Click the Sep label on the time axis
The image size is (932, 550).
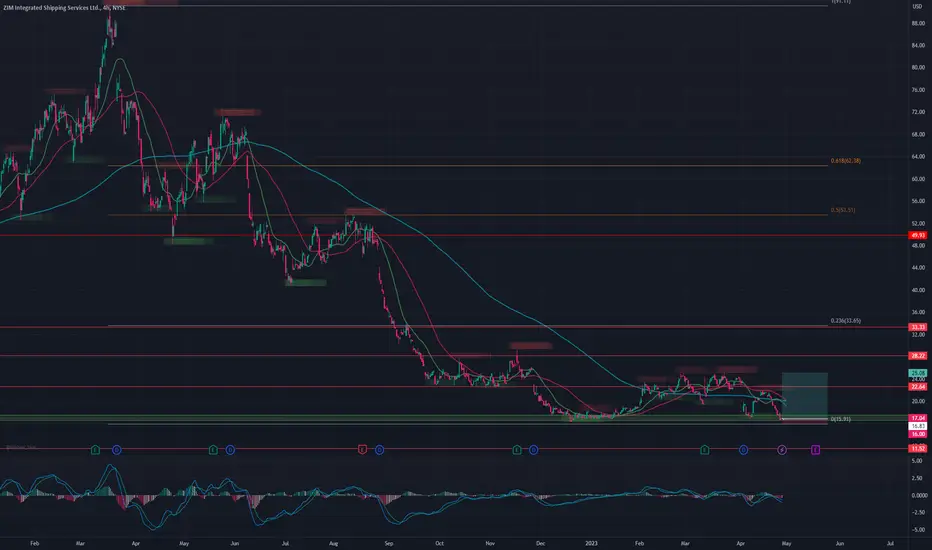tap(389, 543)
